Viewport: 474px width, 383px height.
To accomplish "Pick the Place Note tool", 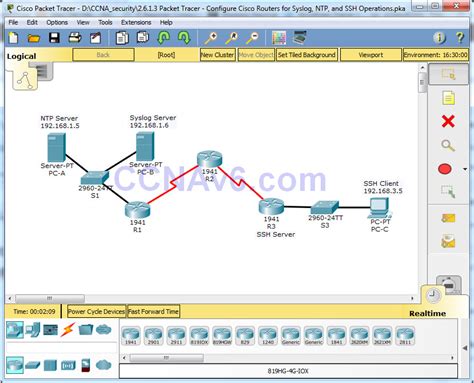I will [448, 98].
